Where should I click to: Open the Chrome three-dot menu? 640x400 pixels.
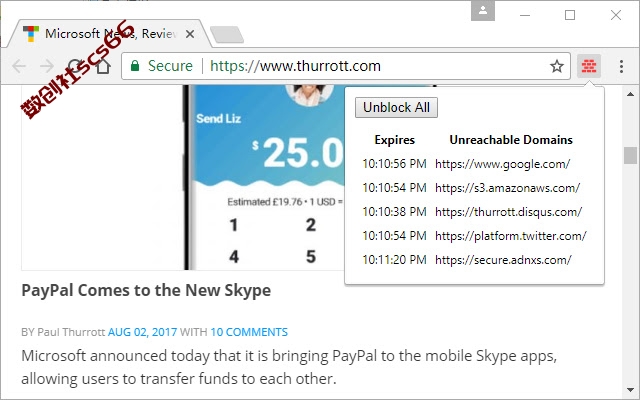coord(621,66)
